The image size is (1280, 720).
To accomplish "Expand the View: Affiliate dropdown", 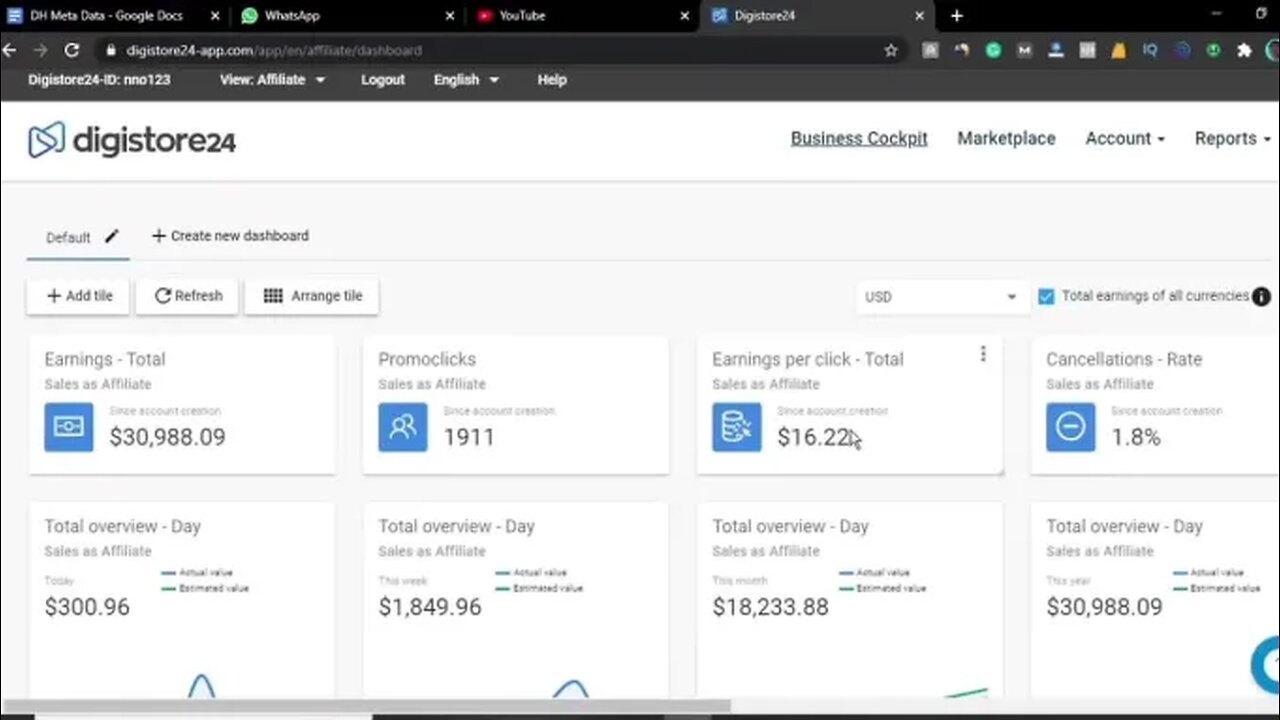I will [272, 80].
